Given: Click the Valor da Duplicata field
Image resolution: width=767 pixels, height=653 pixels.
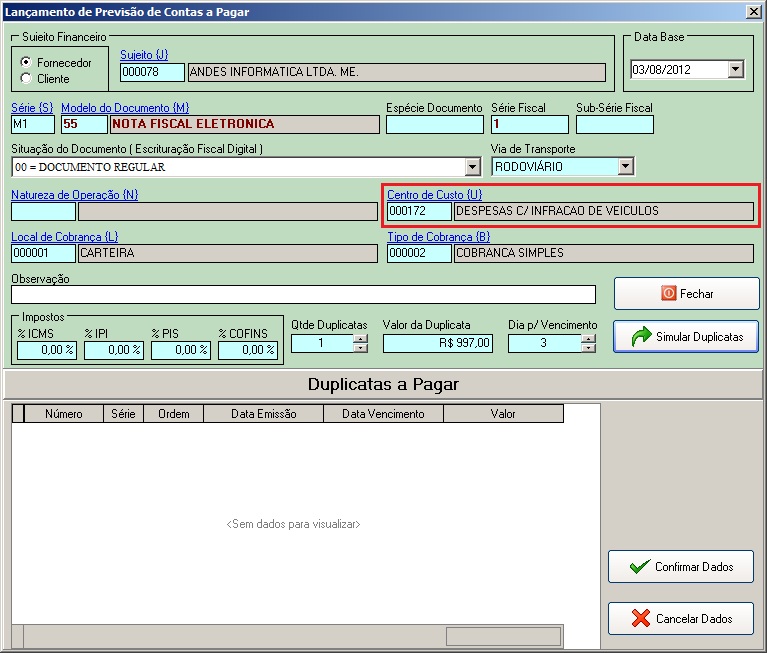Looking at the screenshot, I should tap(438, 343).
